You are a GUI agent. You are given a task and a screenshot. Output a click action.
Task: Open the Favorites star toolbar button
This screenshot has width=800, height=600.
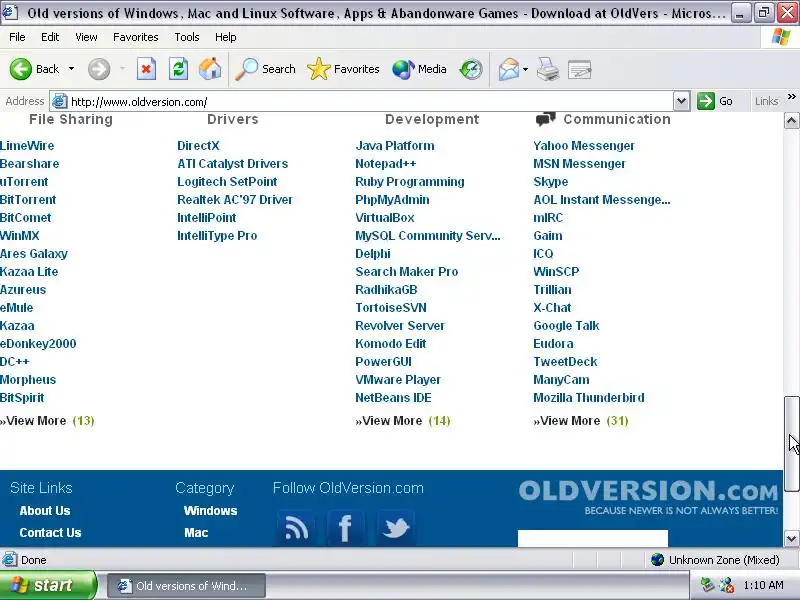point(343,69)
